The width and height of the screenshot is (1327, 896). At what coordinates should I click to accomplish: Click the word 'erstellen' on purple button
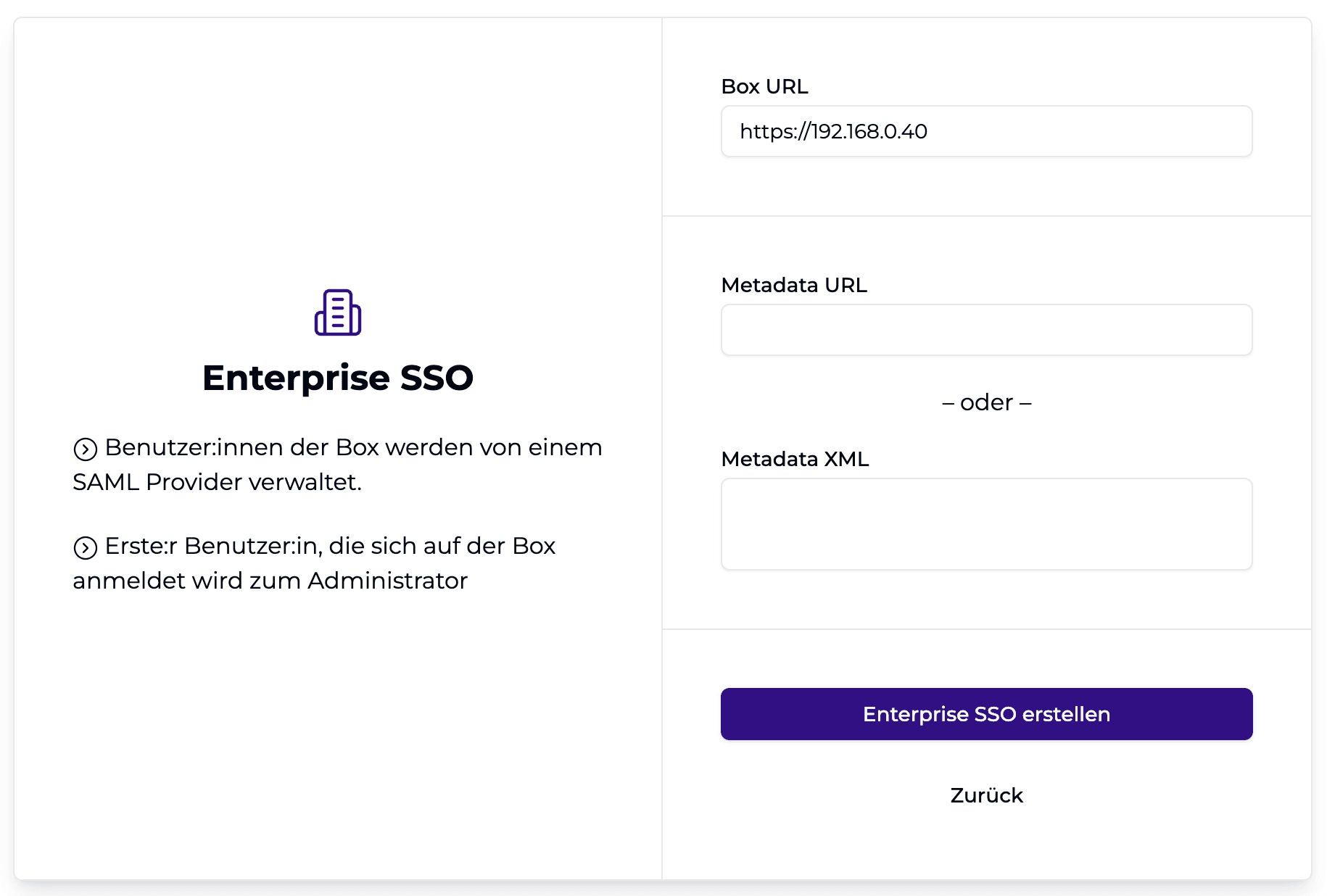tap(1066, 714)
